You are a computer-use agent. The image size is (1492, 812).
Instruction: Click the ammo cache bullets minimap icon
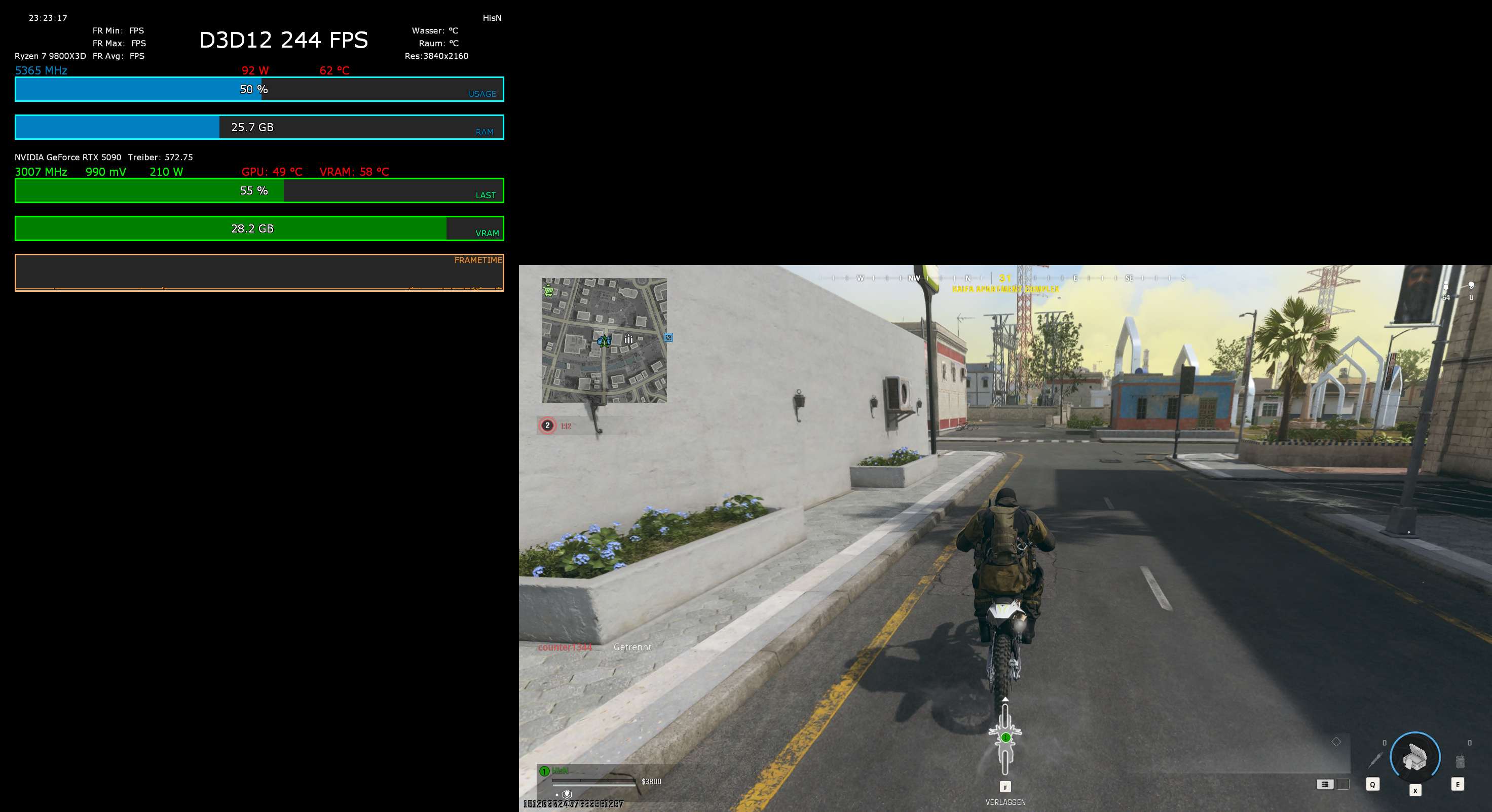pos(628,339)
